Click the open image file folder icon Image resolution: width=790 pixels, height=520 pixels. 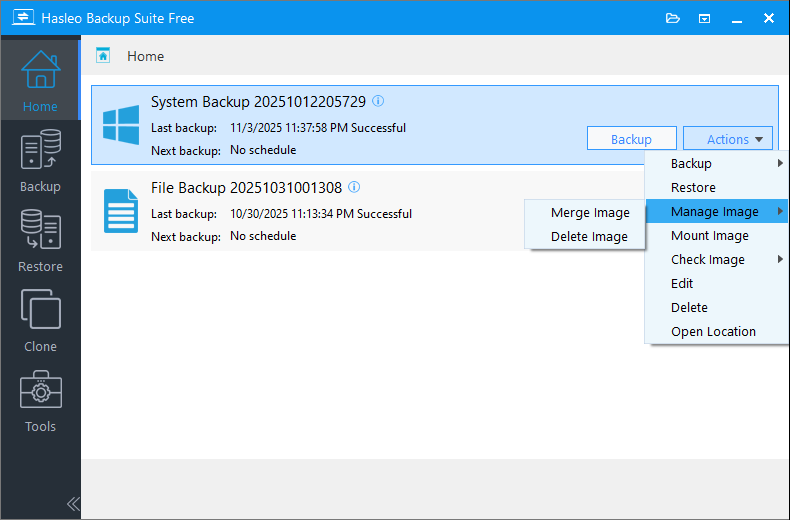[673, 19]
